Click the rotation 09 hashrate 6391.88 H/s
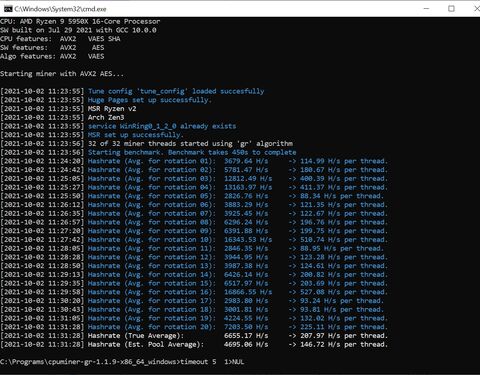Screen dimensions: 480x375 246,231
